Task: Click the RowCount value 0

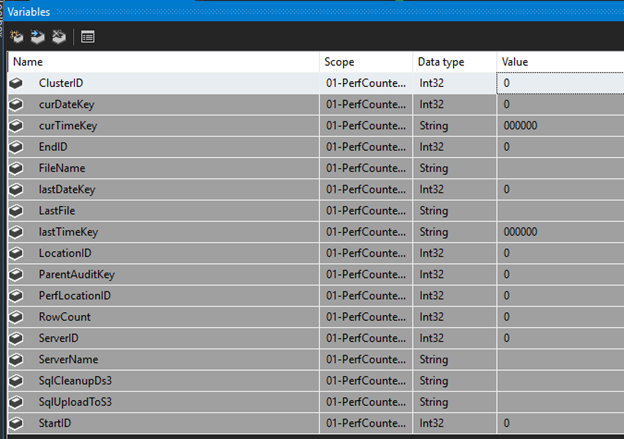Action: click(x=507, y=317)
